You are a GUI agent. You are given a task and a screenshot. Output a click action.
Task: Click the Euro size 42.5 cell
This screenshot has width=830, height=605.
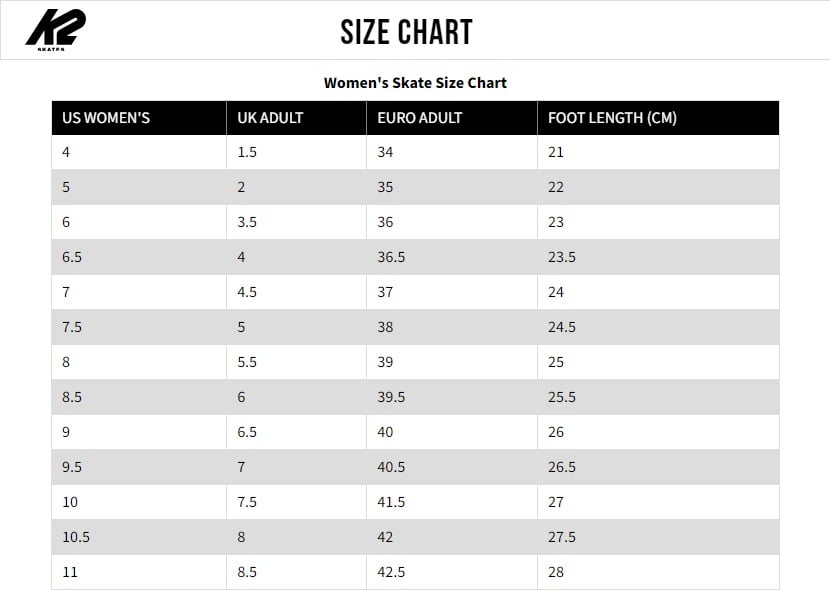click(391, 572)
